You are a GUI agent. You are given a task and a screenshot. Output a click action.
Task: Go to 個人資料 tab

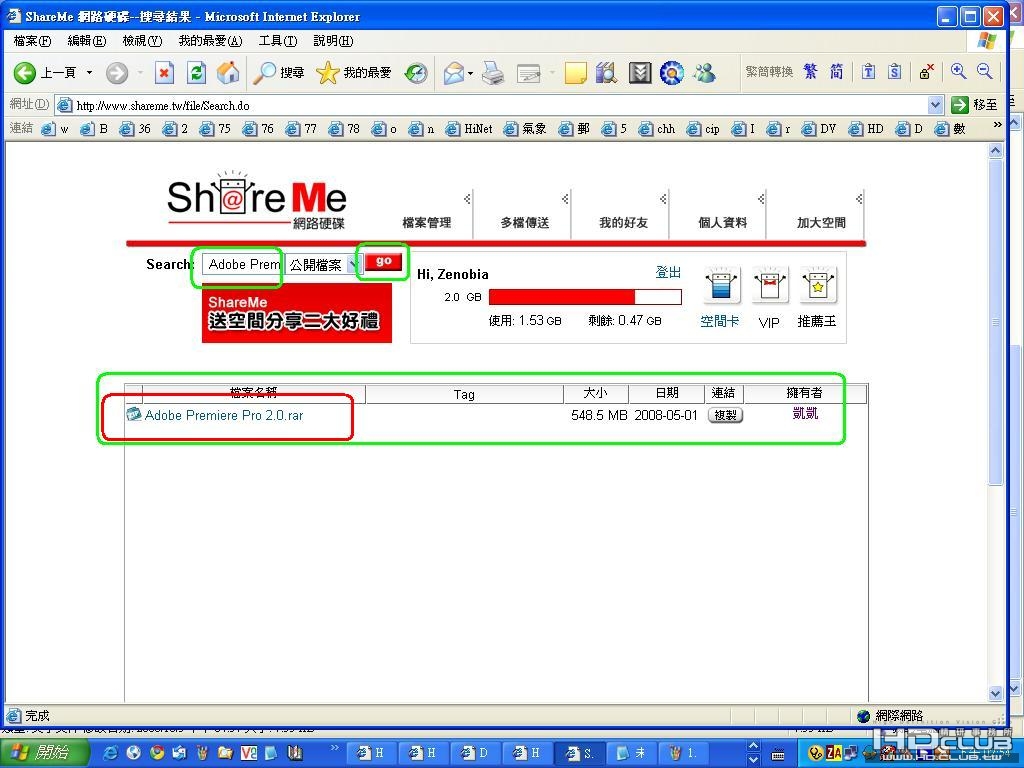(722, 223)
